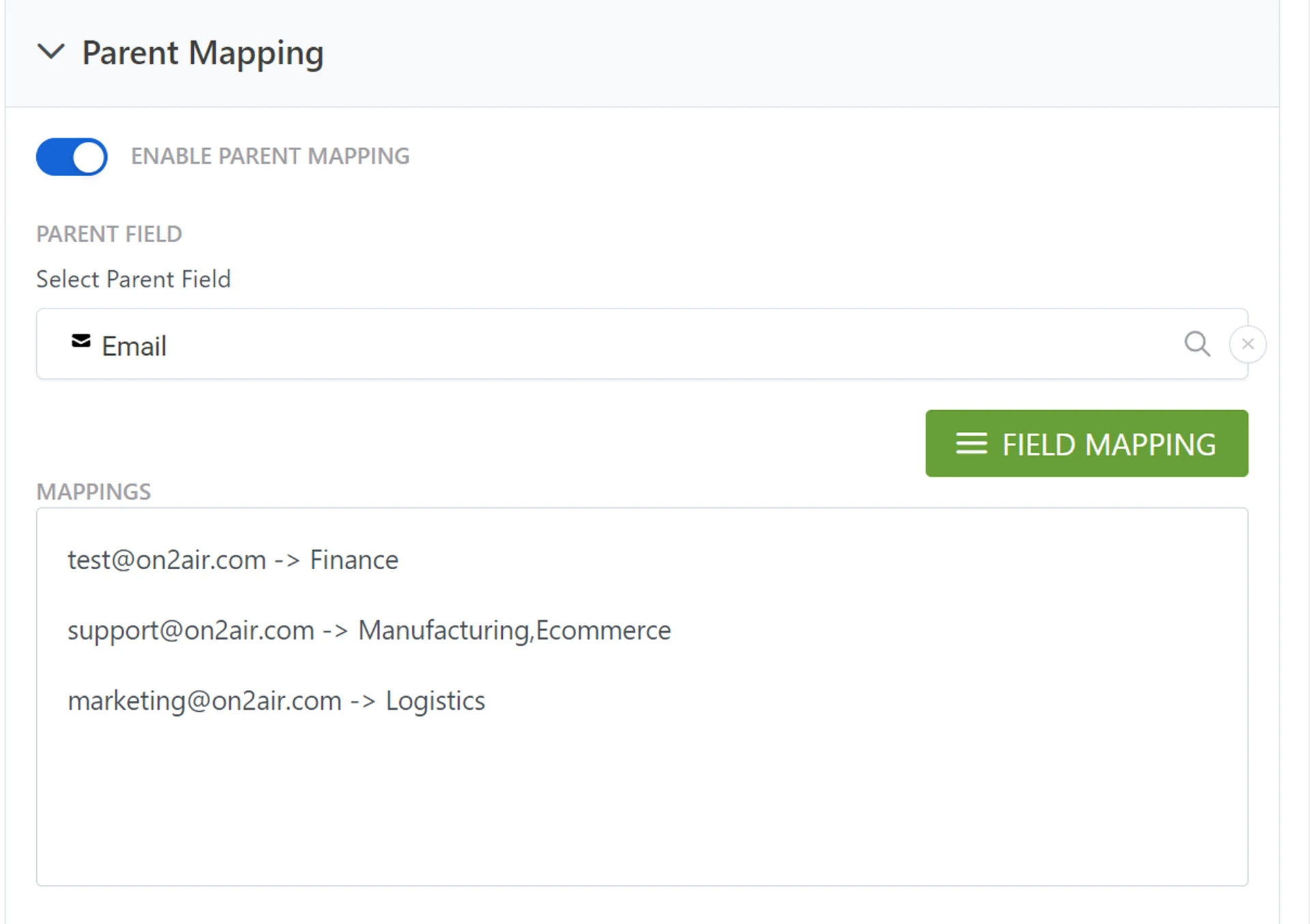1310x924 pixels.
Task: Click the Parent Mapping section title
Action: click(x=203, y=53)
